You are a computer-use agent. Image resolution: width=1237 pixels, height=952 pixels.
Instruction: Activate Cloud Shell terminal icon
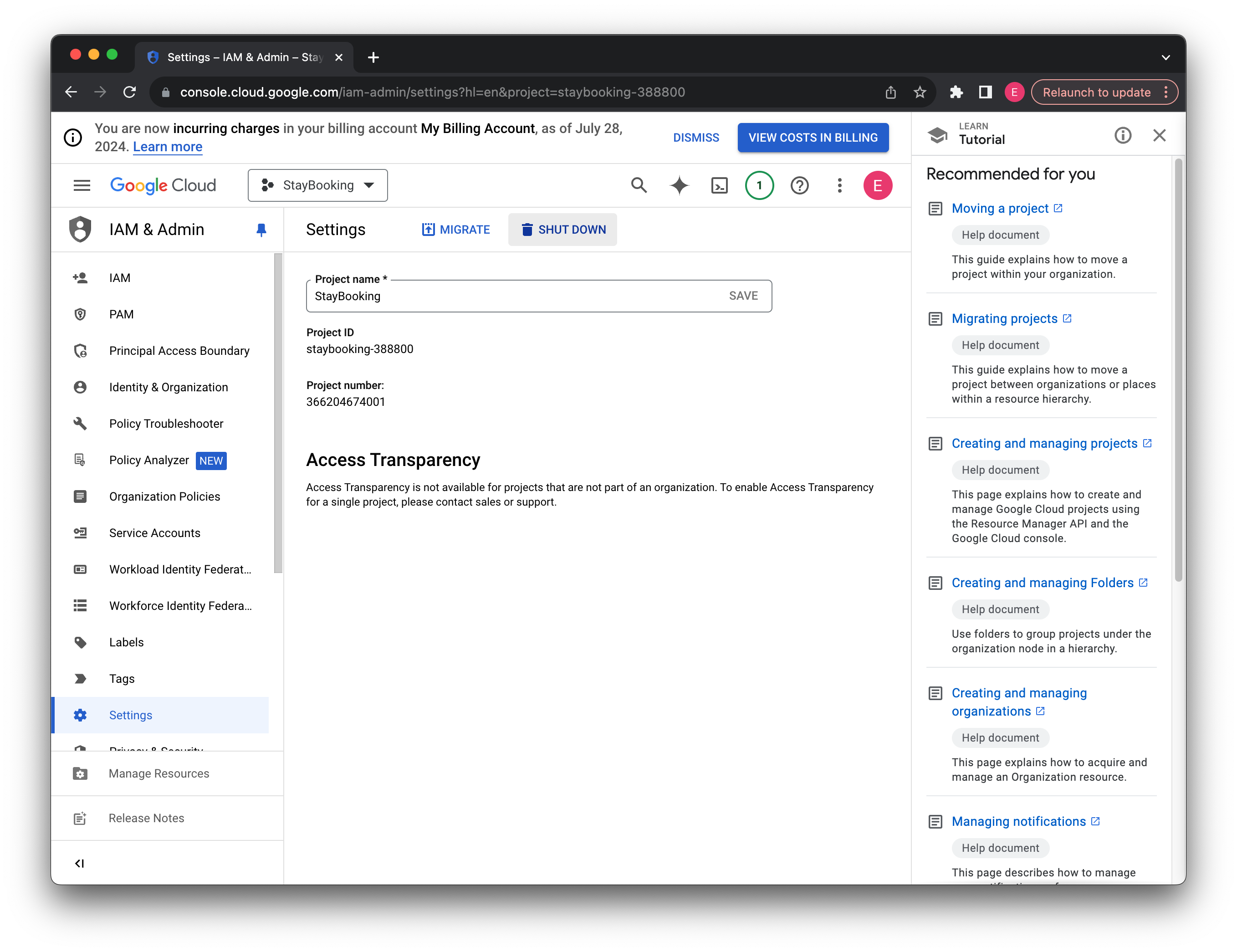[719, 185]
